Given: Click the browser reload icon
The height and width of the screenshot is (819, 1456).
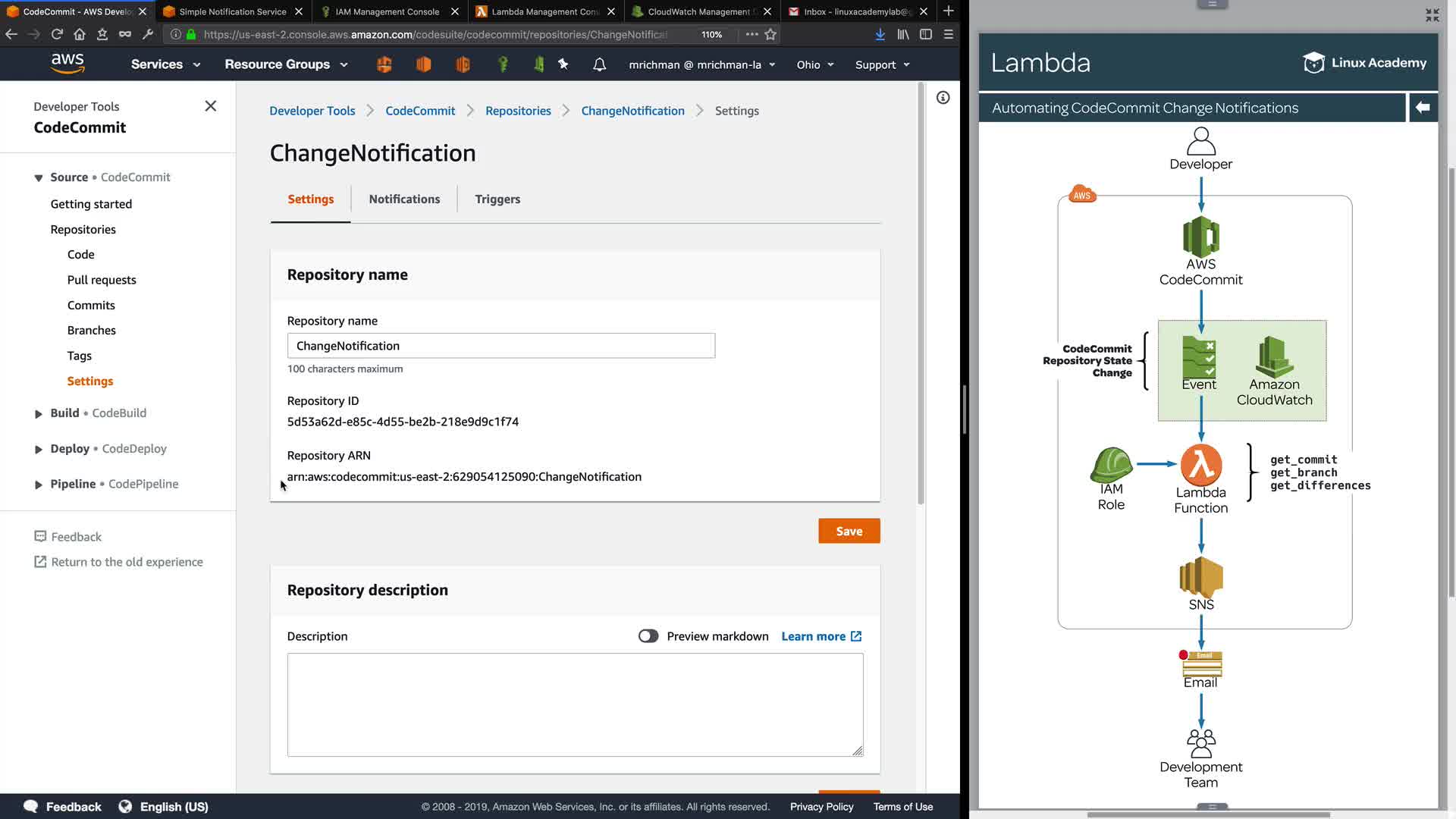Looking at the screenshot, I should [57, 34].
